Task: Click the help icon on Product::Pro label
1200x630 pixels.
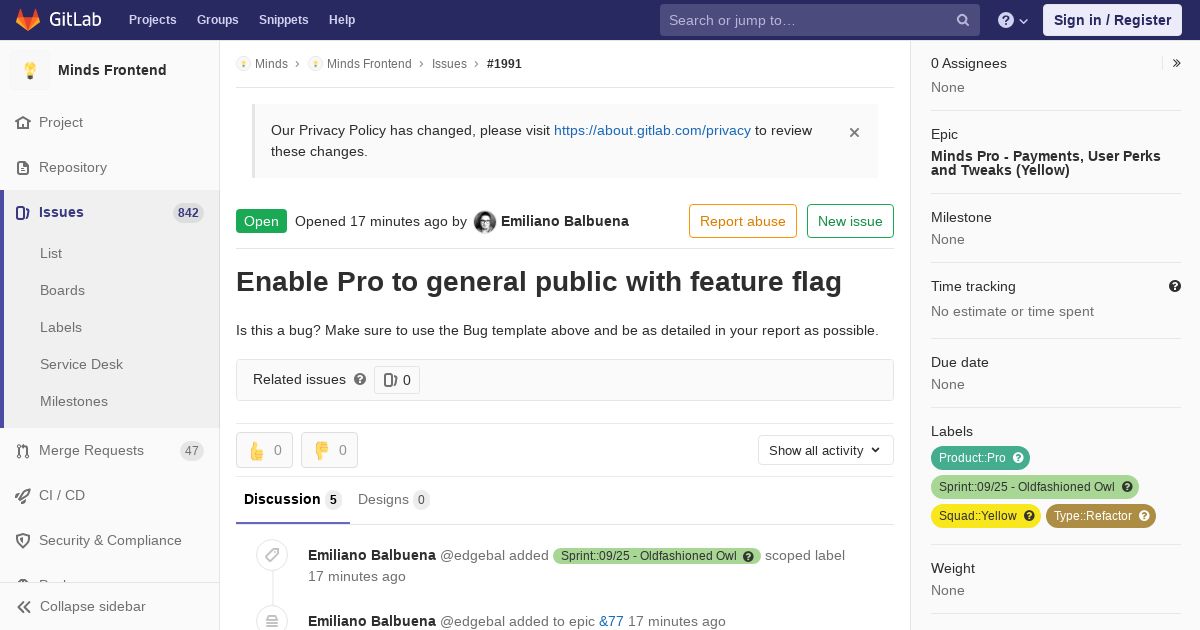Action: (1018, 458)
